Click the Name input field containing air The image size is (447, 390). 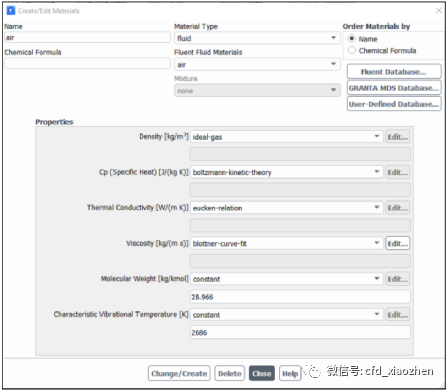point(87,37)
